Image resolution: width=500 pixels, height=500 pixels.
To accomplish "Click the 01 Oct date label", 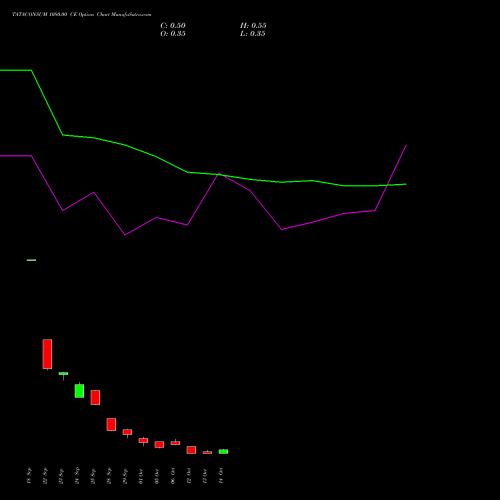I will [141, 476].
